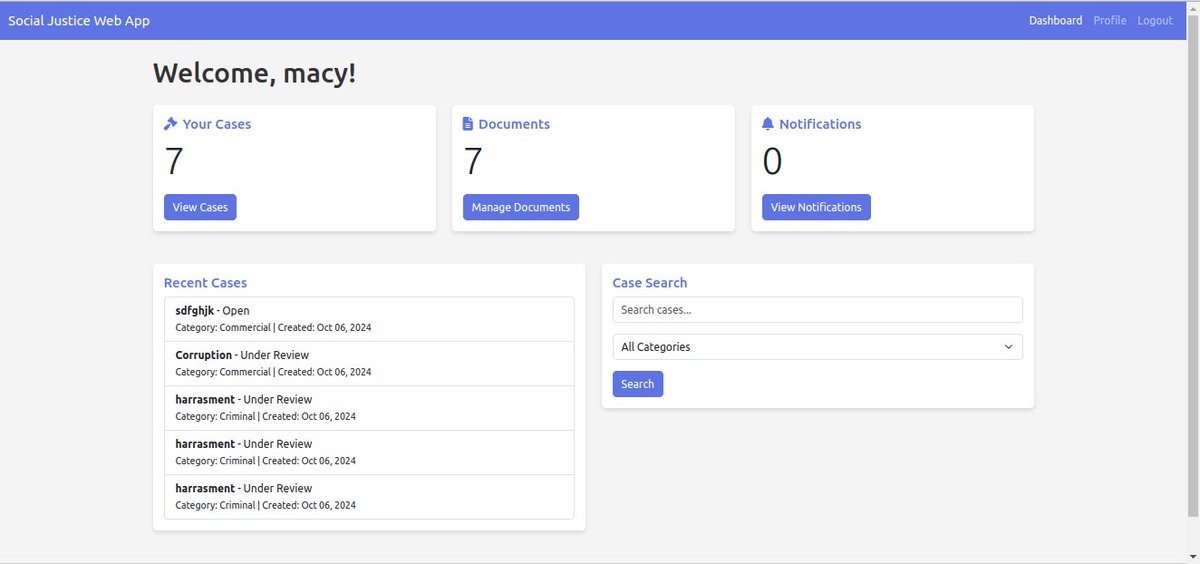Run the case Search button
Screen dimensions: 1200x564
[637, 384]
